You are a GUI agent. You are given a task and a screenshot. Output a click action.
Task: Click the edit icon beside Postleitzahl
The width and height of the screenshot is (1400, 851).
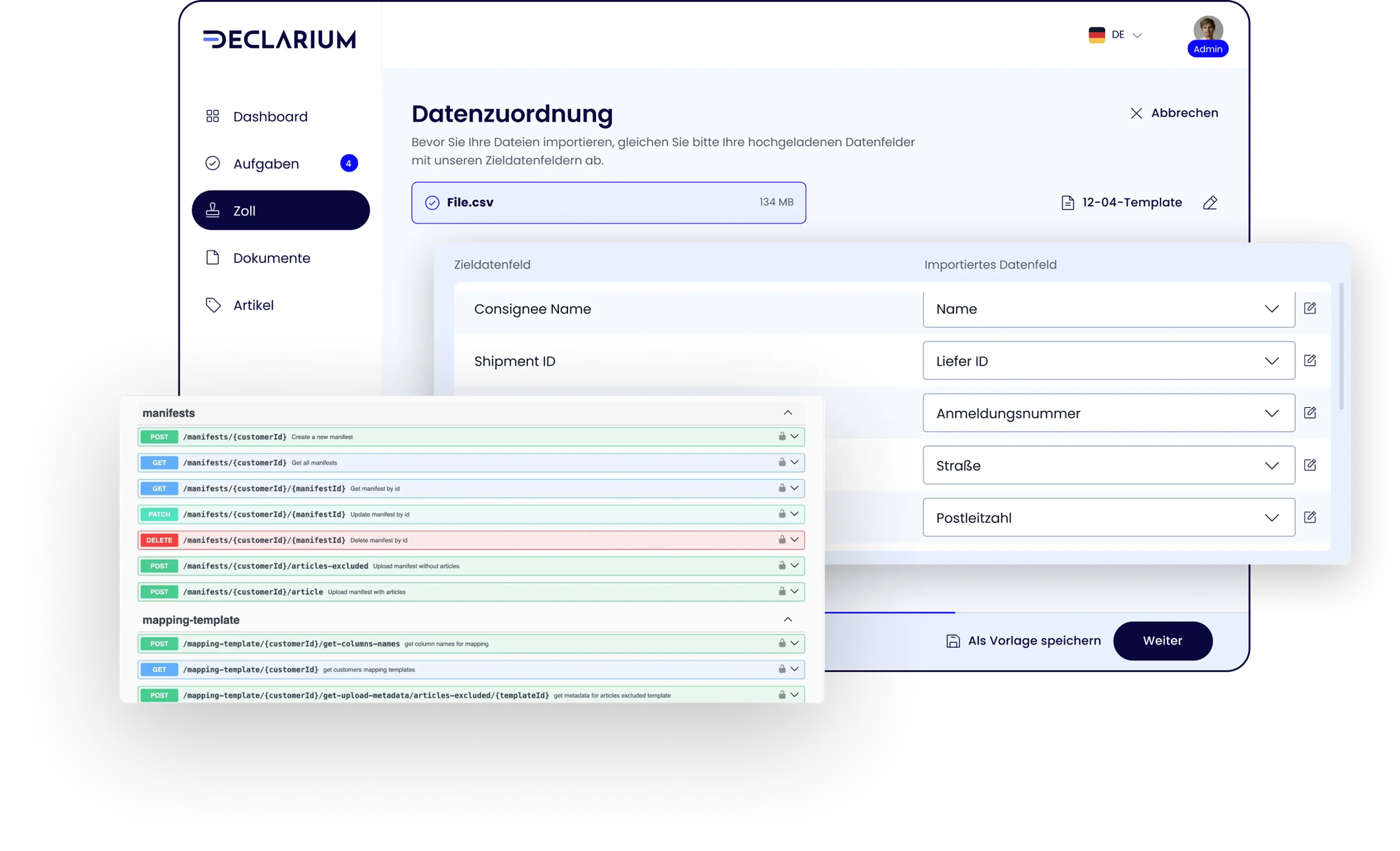point(1310,518)
